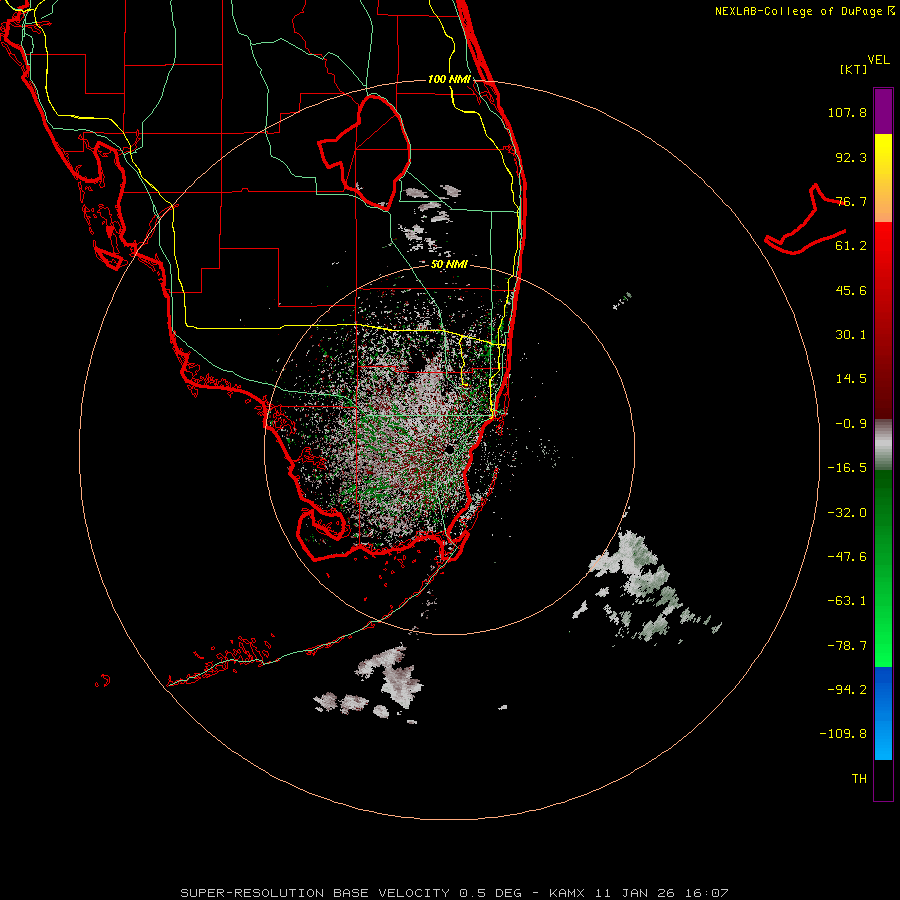This screenshot has height=900, width=900.
Task: Select the 76.7 velocity scale value
Action: (851, 201)
